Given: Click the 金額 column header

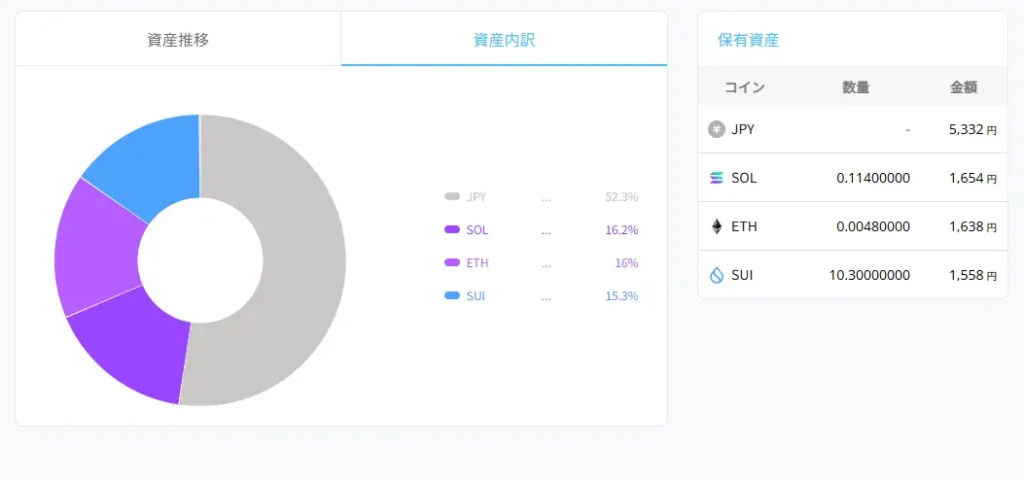Looking at the screenshot, I should pyautogui.click(x=963, y=87).
